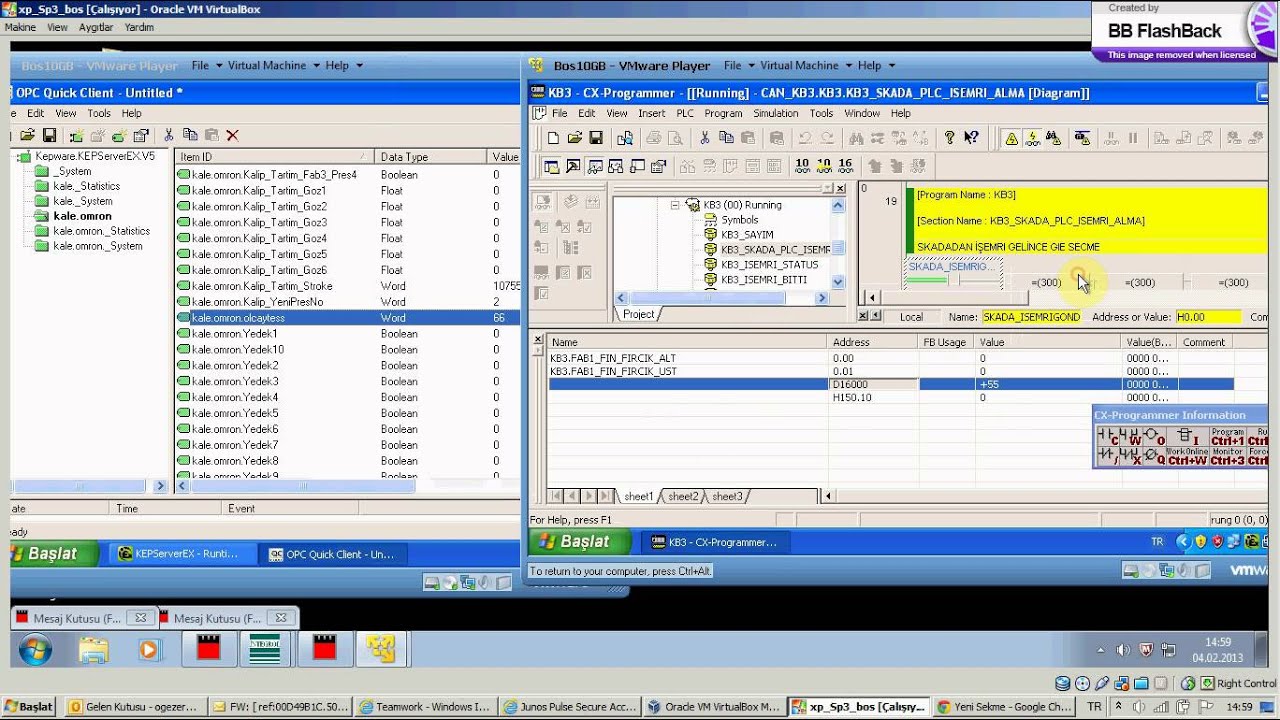
Task: Click Item ID column header to sort
Action: click(x=275, y=157)
